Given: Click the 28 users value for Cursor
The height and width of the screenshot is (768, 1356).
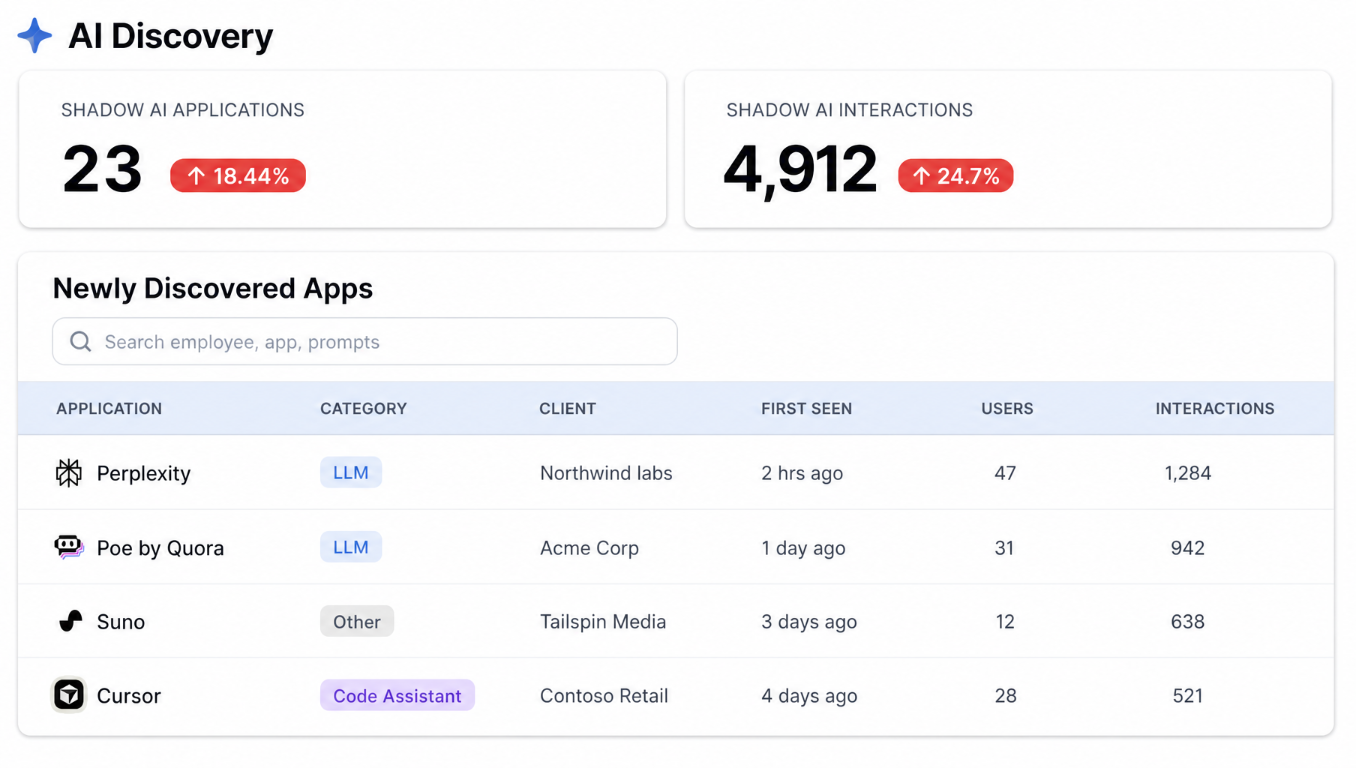Looking at the screenshot, I should (1005, 696).
